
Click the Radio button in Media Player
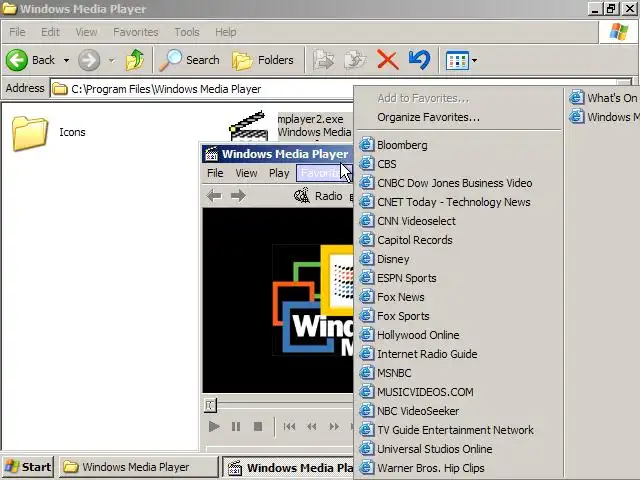318,196
